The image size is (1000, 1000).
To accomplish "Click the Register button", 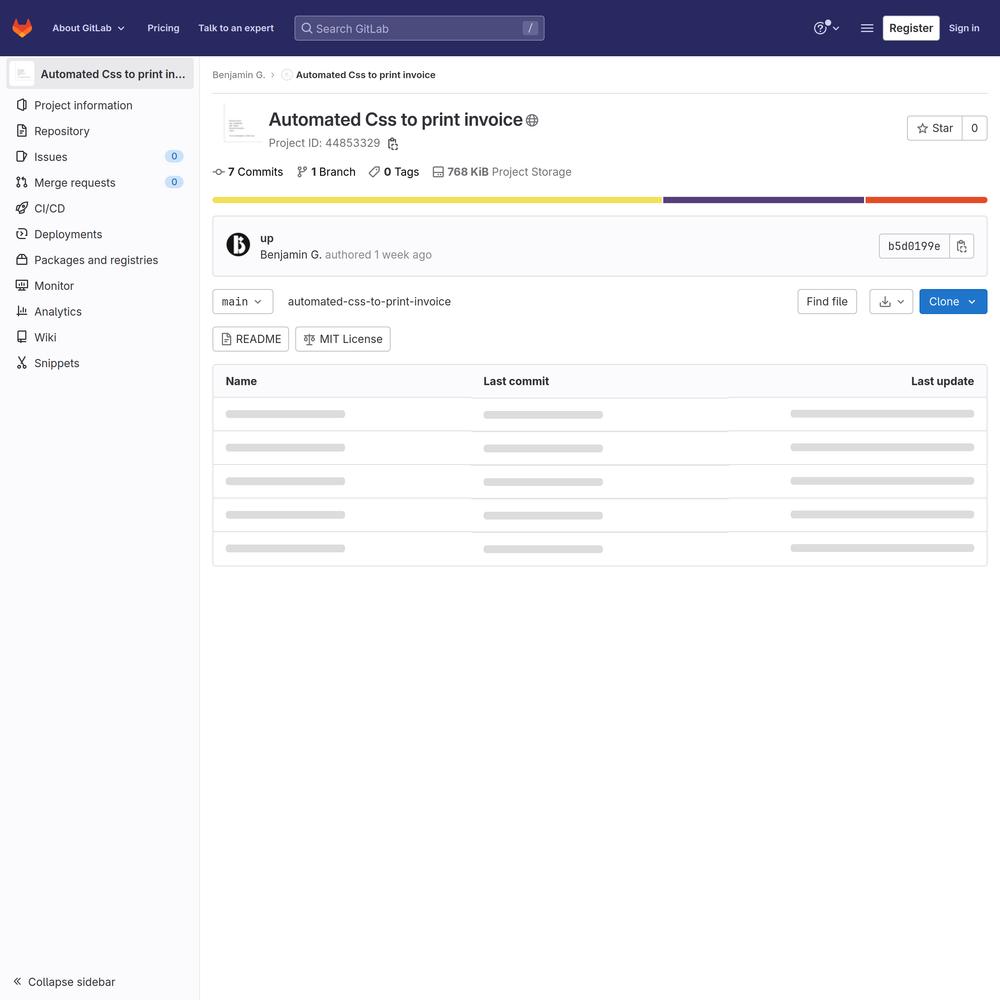I will pos(911,28).
